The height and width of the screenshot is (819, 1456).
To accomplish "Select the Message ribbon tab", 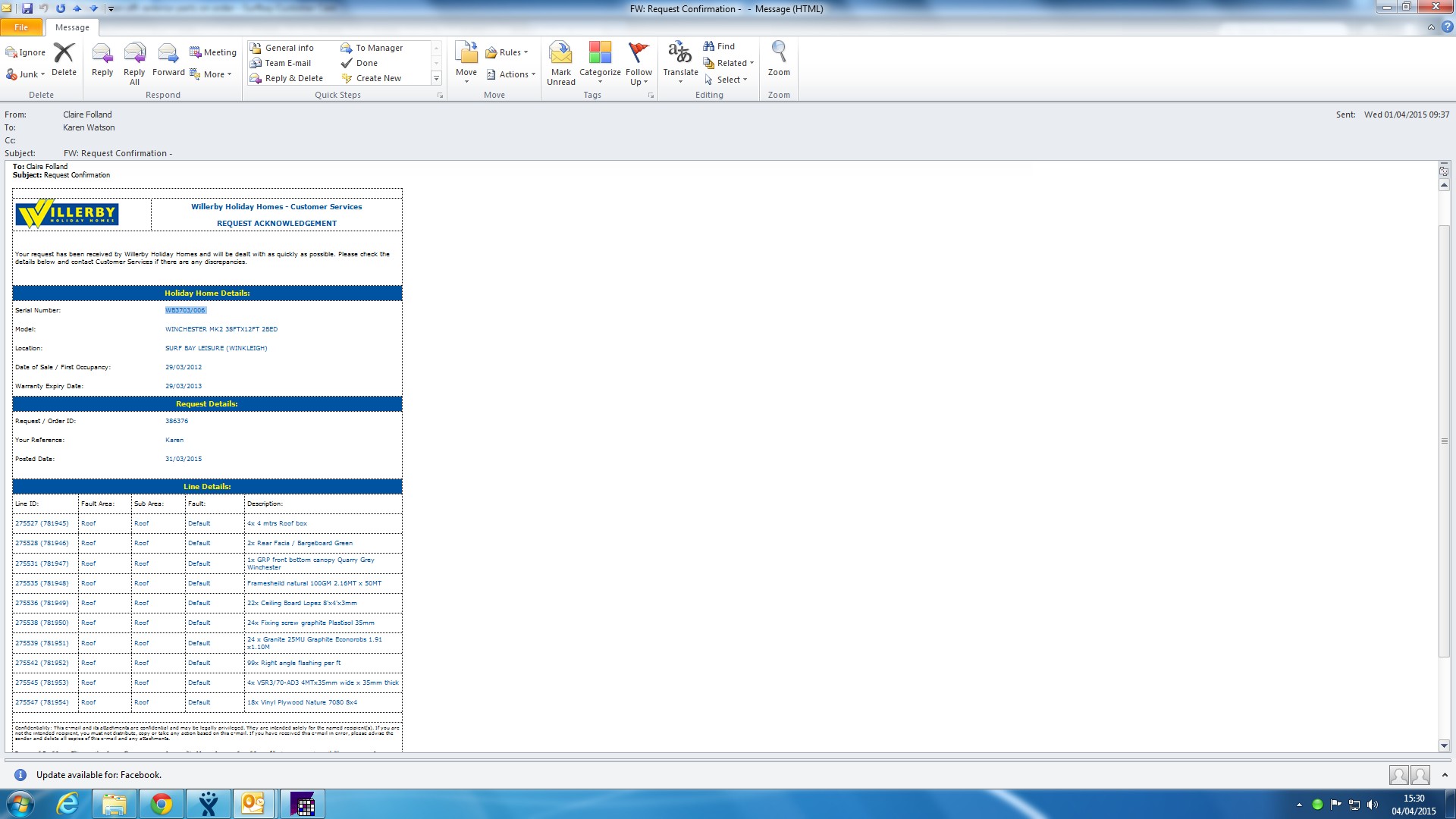I will click(72, 27).
